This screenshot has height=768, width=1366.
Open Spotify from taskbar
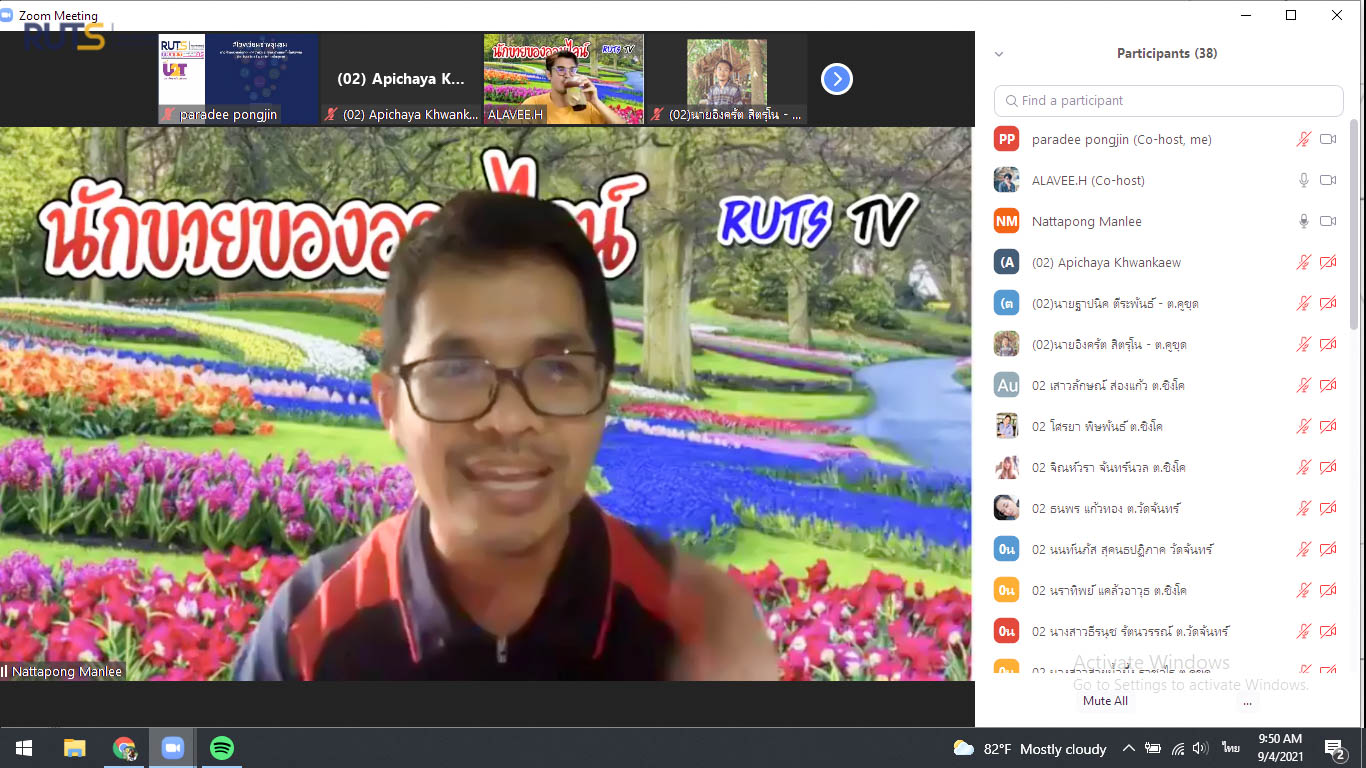pos(222,748)
